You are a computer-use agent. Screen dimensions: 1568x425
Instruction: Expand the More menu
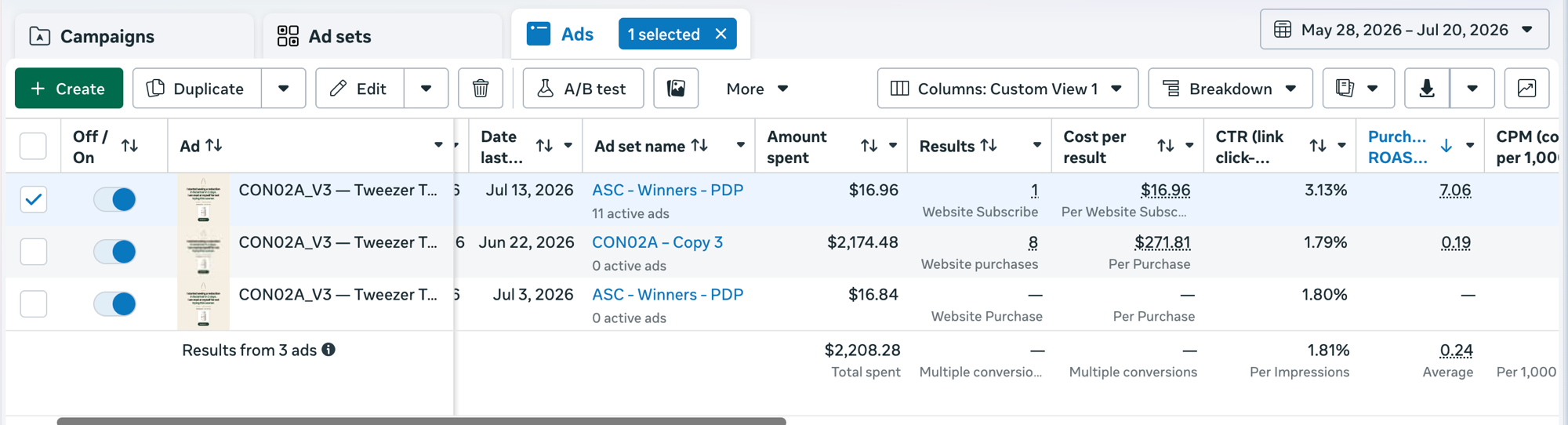click(757, 89)
